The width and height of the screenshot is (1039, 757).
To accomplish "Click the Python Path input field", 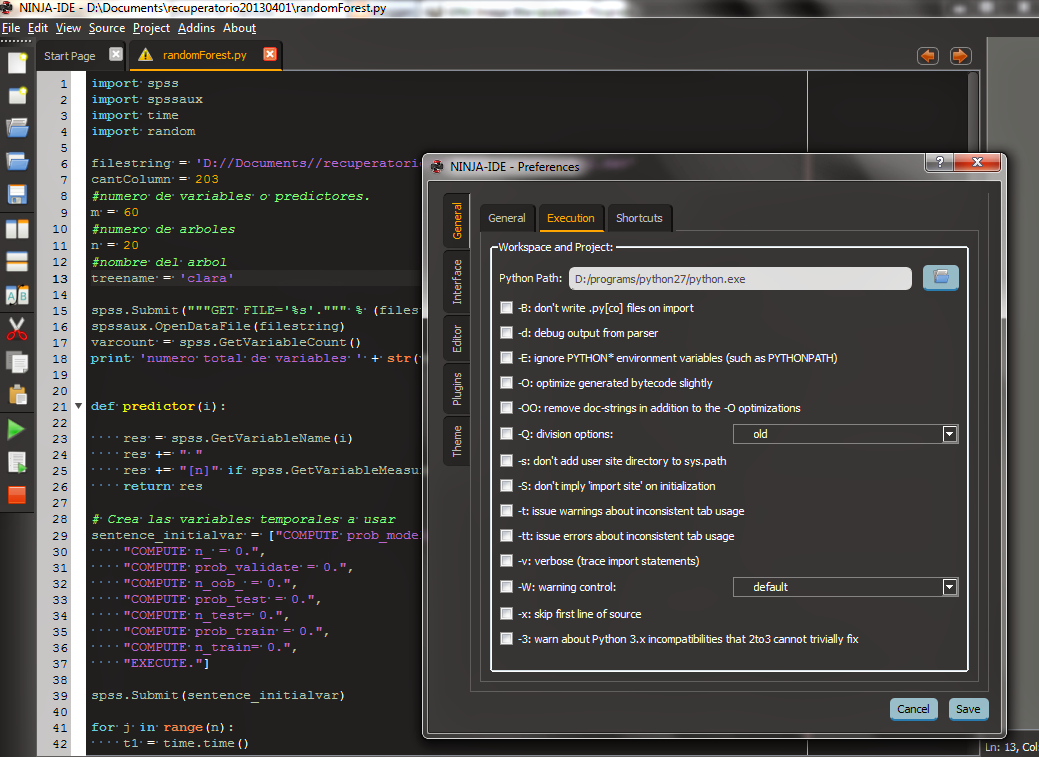I will click(x=740, y=278).
